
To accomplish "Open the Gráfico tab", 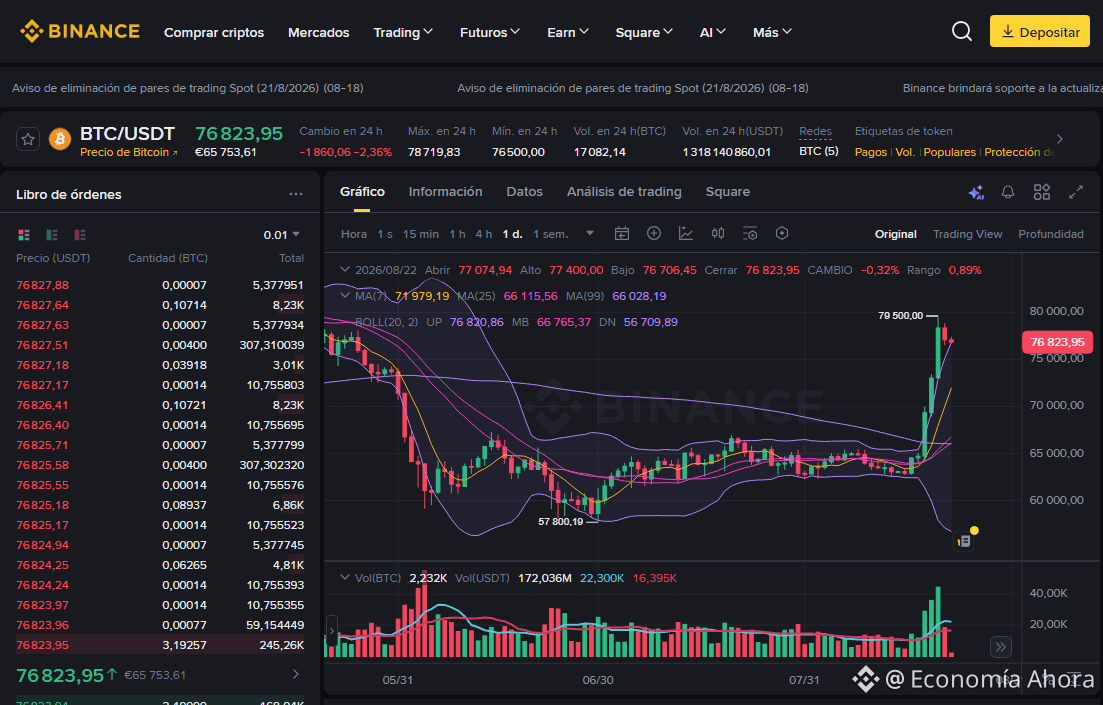I will 362,191.
